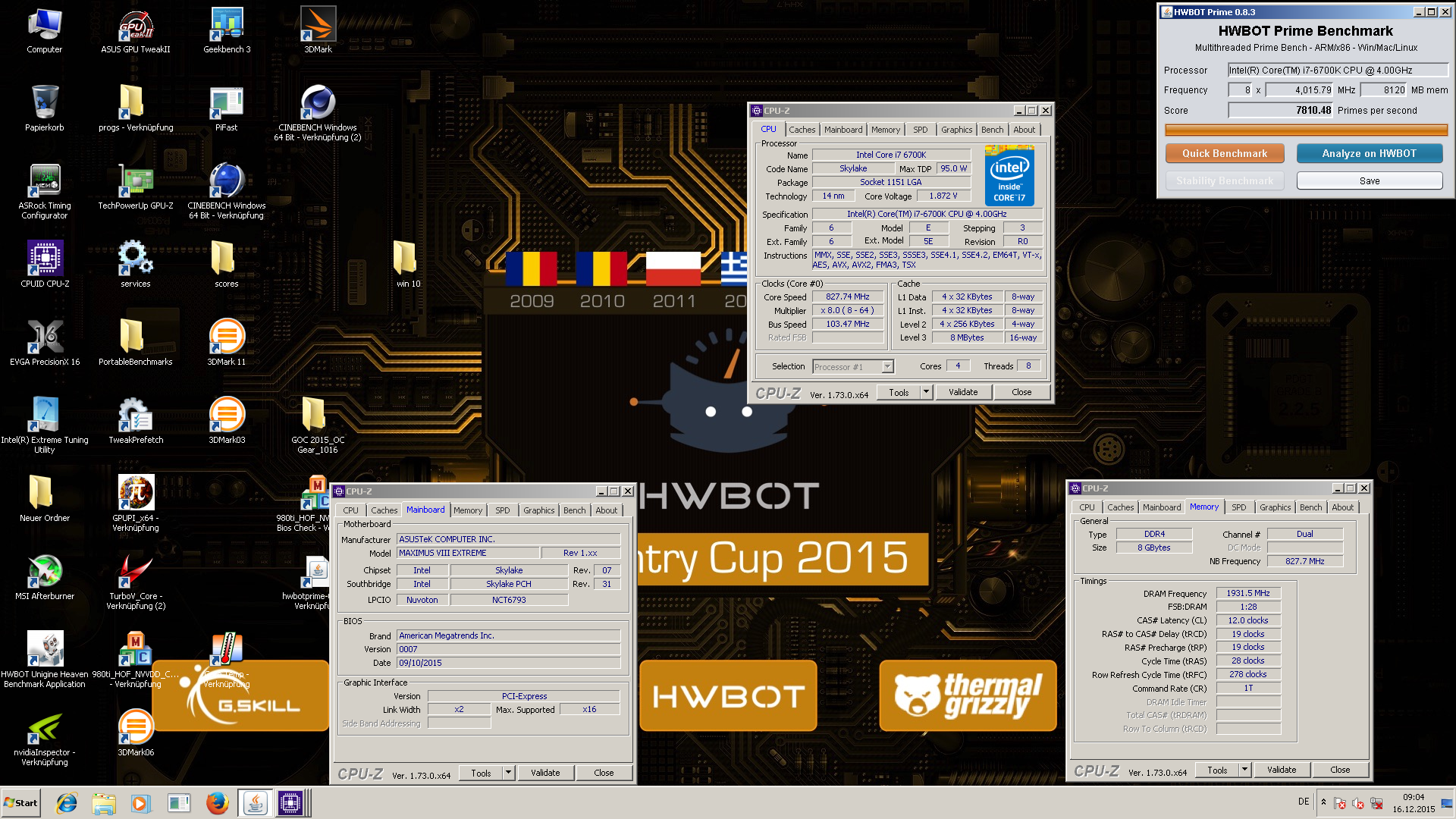Launch Firefox from the taskbar
This screenshot has height=819, width=1456.
pos(217,803)
